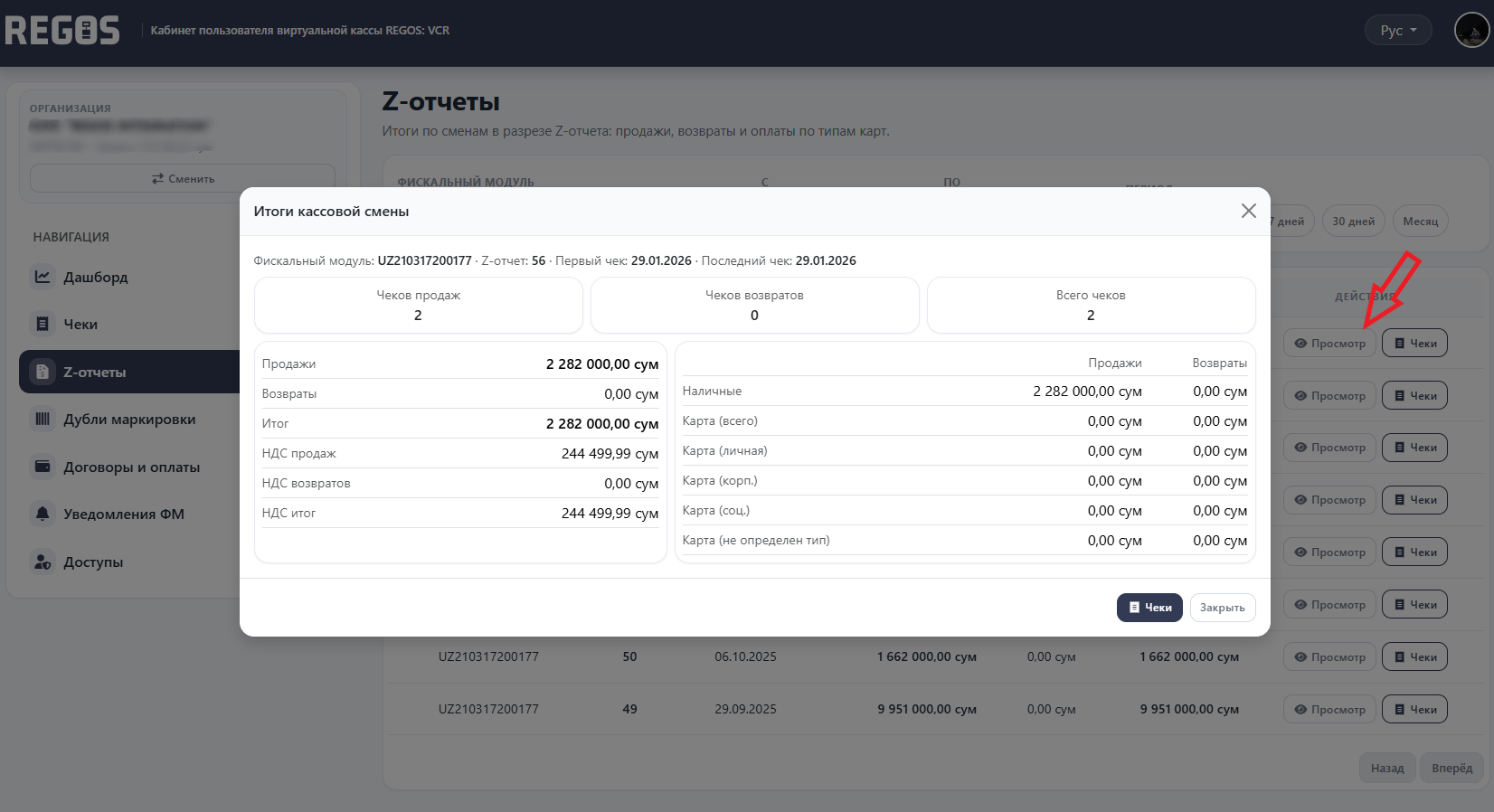Go to next page with Вперёд

pos(1451,768)
